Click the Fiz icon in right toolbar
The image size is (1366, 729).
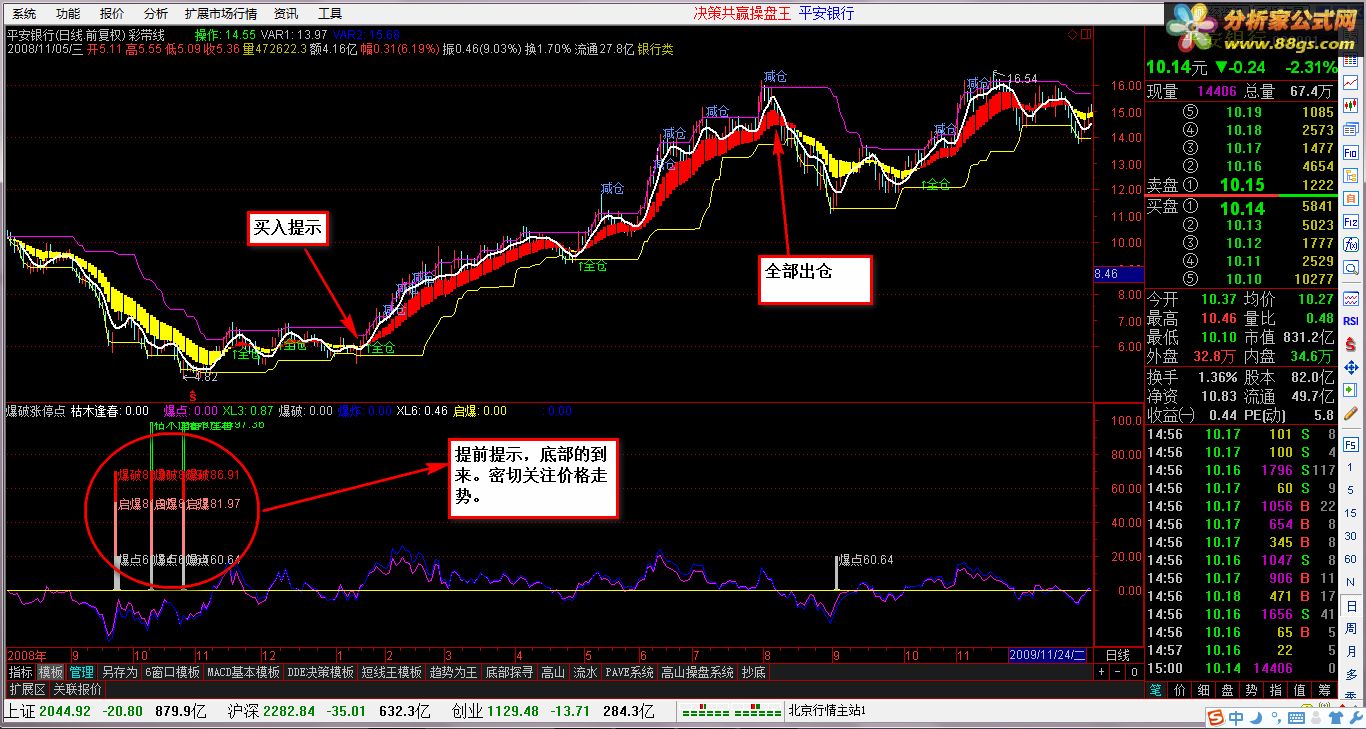point(1351,221)
